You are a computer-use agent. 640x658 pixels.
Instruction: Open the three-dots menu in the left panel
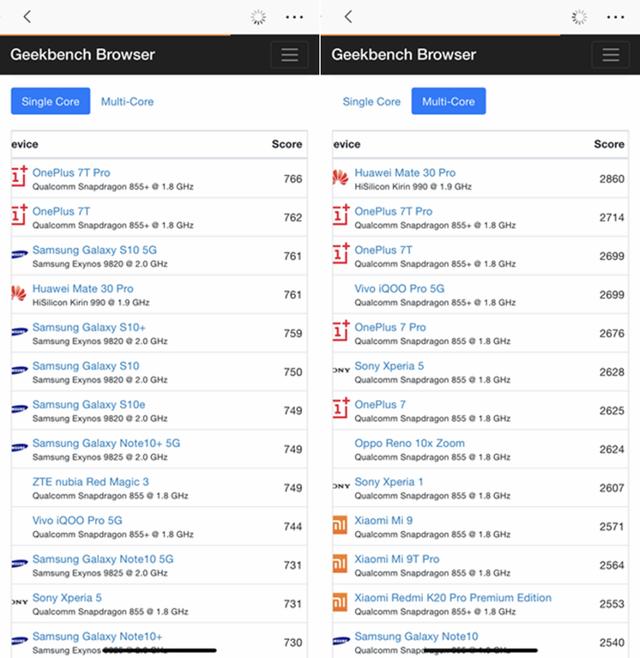[294, 17]
